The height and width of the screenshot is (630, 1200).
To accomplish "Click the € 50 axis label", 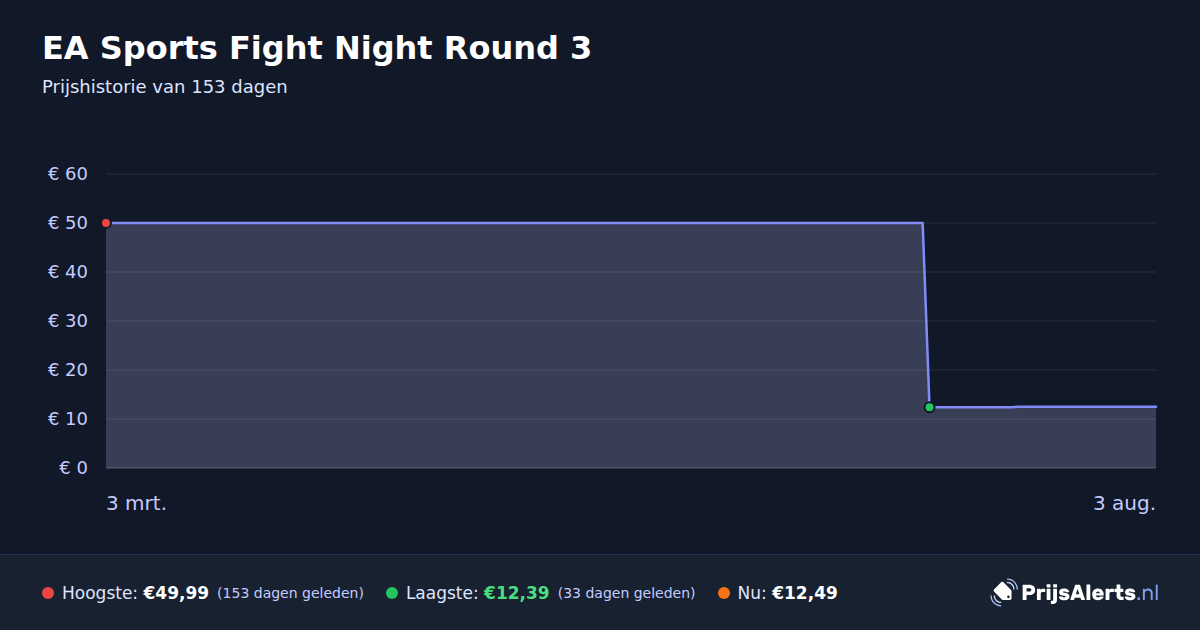I will tap(68, 223).
